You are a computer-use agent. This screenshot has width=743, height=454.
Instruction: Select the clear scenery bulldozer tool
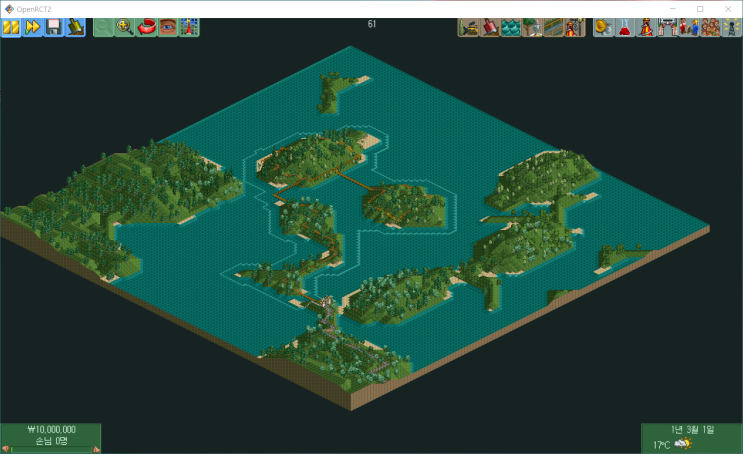[x=468, y=27]
